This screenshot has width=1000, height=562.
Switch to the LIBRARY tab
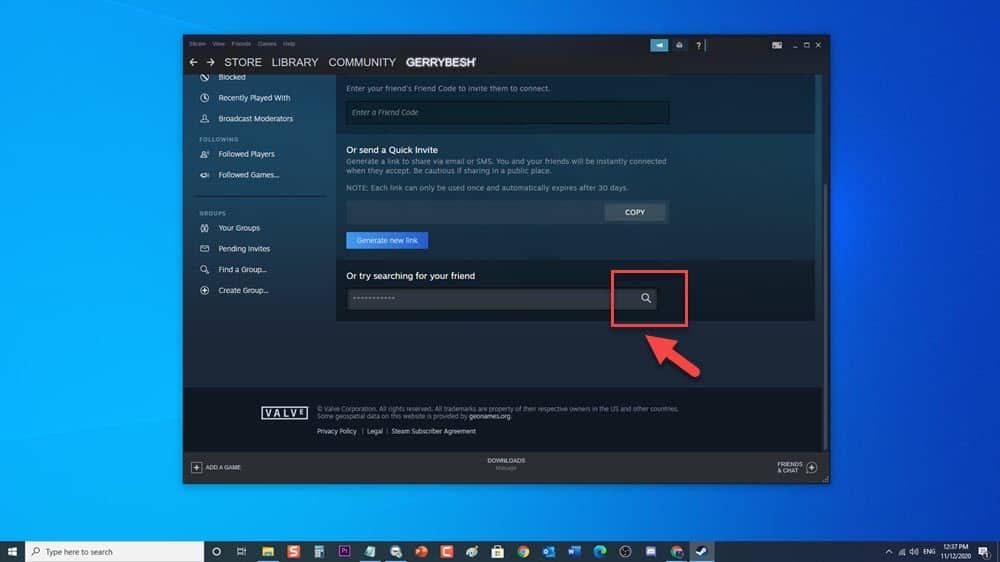click(295, 63)
